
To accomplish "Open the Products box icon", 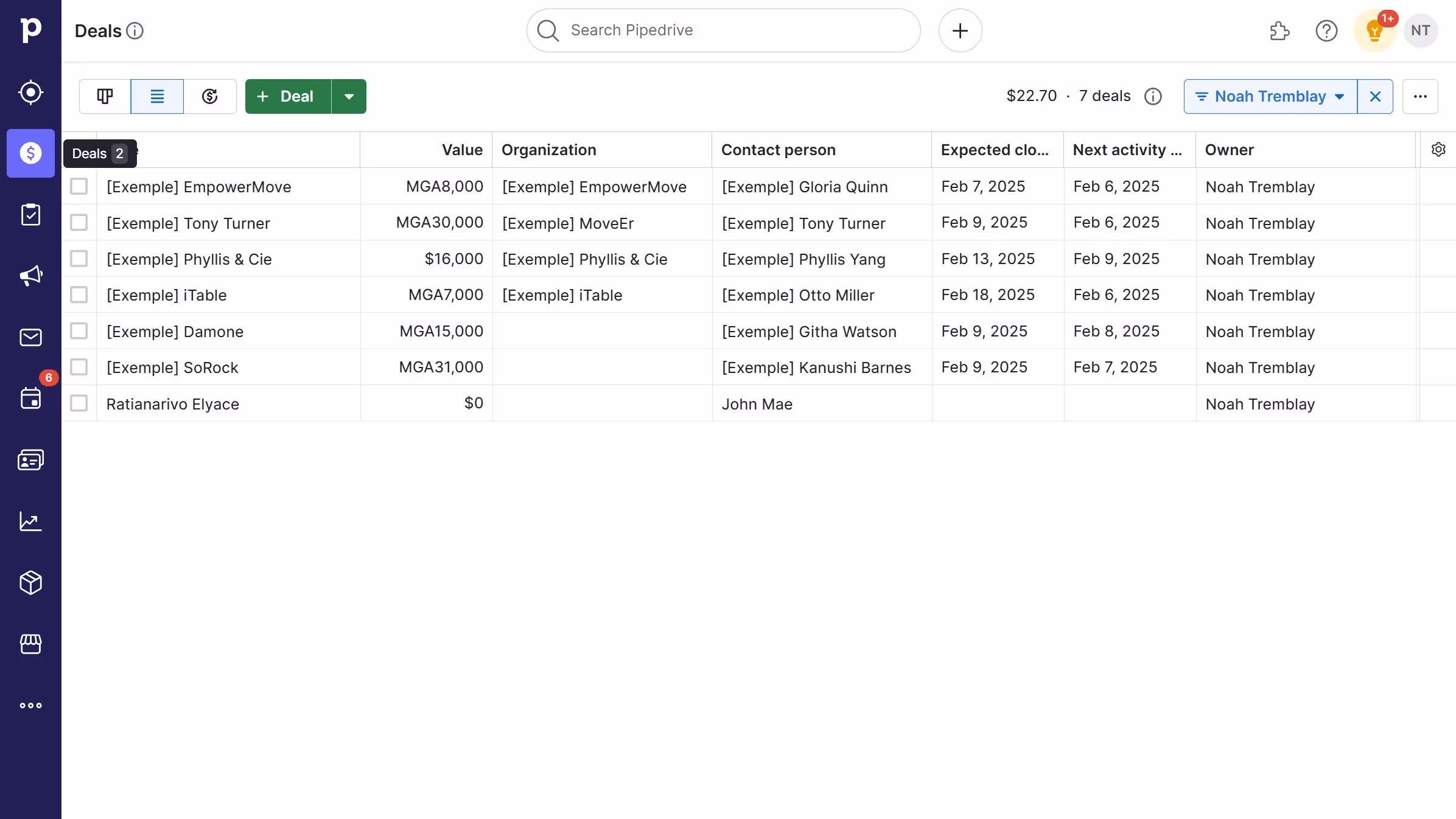I will (x=30, y=583).
